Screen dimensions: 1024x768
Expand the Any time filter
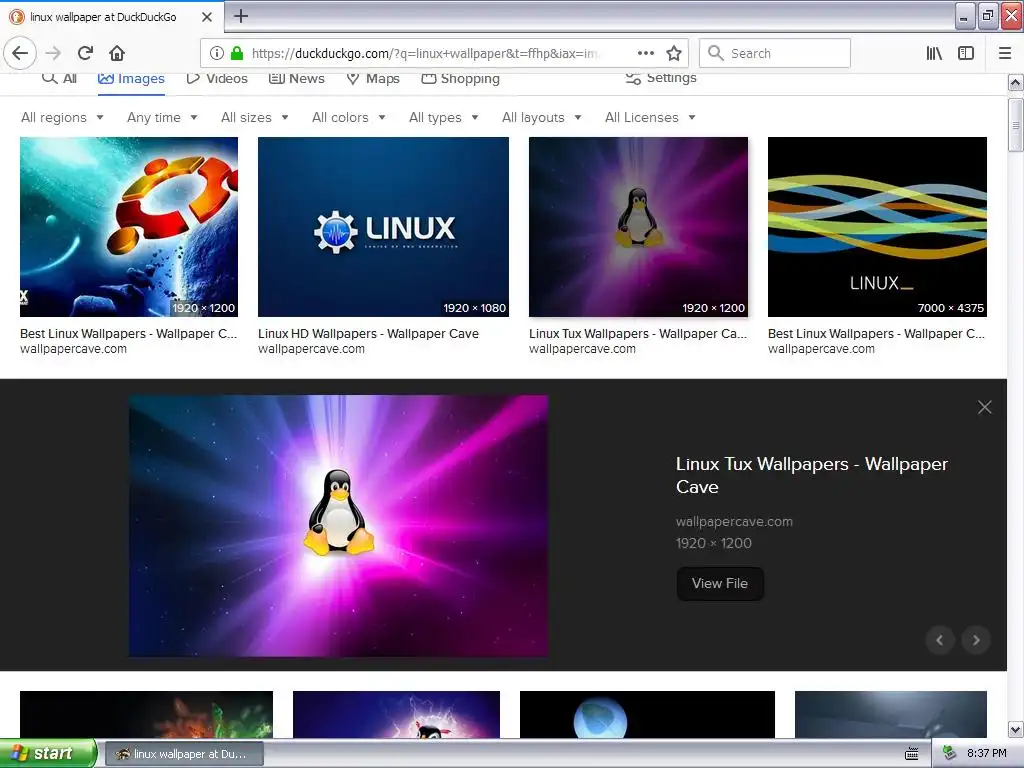[x=162, y=118]
